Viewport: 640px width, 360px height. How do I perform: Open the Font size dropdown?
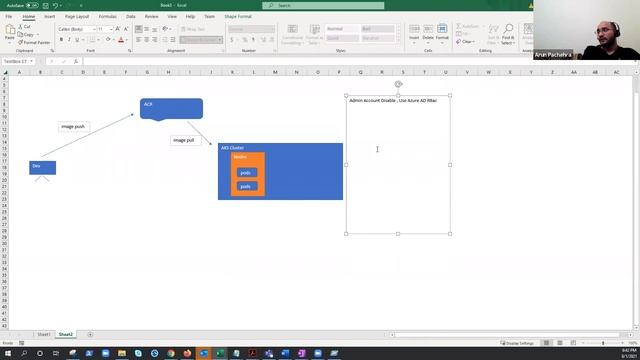click(111, 29)
